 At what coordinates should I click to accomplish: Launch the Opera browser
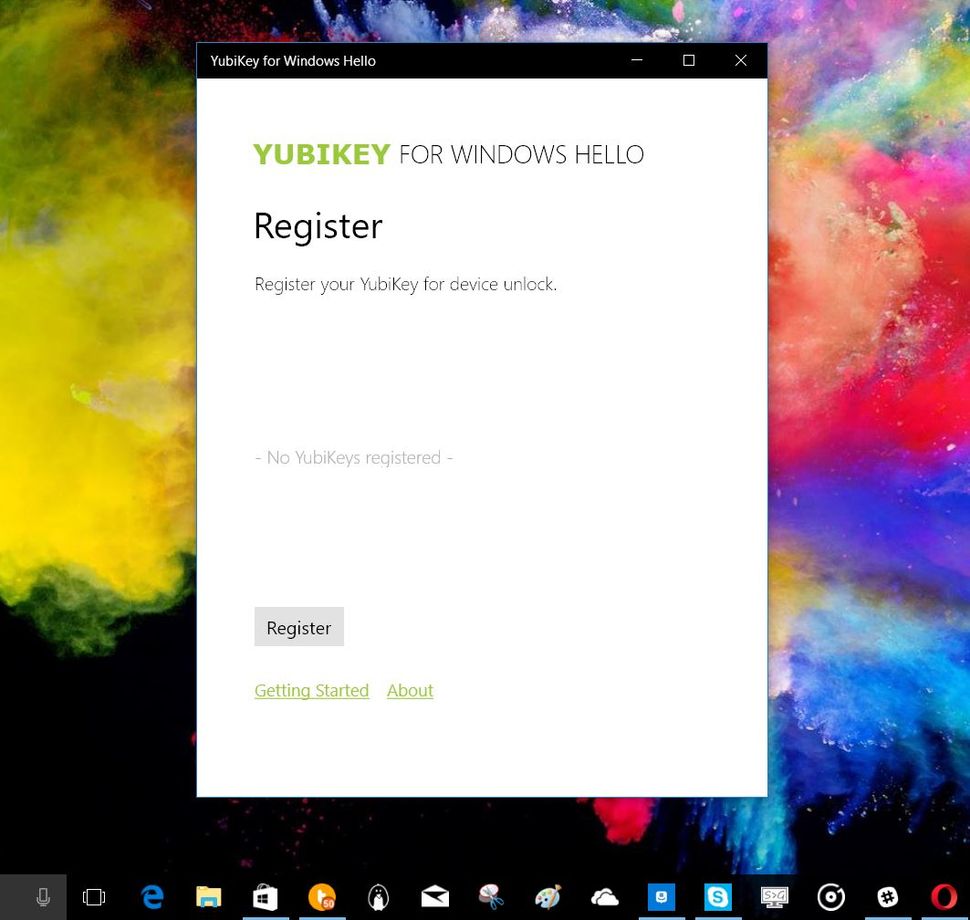pyautogui.click(x=943, y=897)
